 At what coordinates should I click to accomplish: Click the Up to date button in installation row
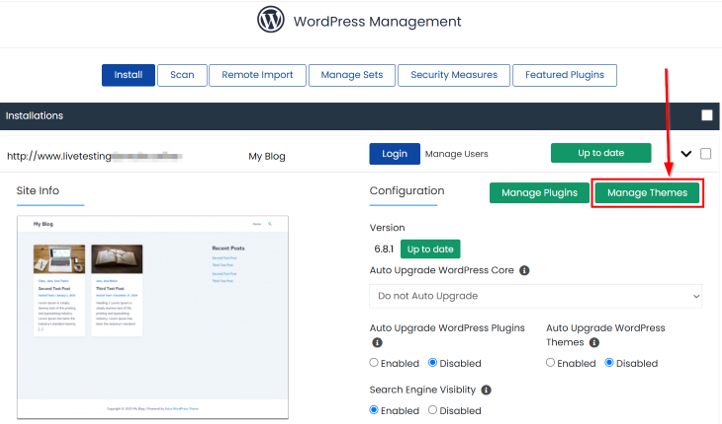point(601,153)
